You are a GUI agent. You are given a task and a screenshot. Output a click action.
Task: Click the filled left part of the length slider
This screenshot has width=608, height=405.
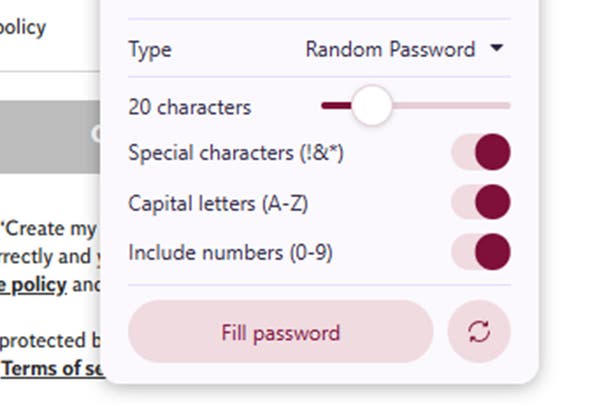click(335, 105)
